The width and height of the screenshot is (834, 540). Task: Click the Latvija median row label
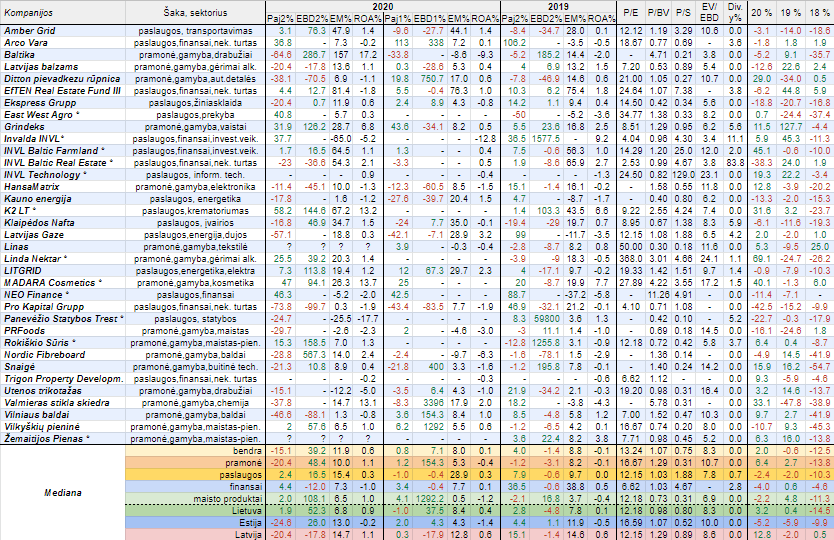pos(249,535)
